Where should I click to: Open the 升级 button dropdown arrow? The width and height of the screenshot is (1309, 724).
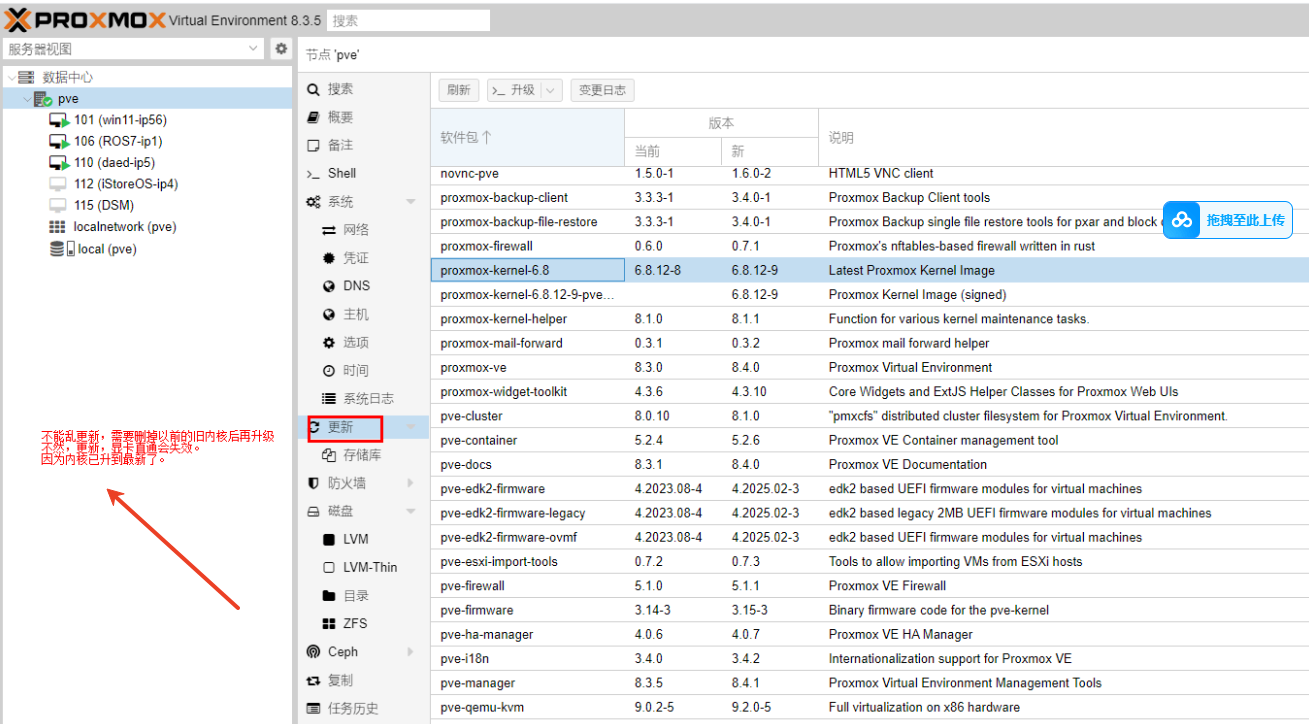point(551,90)
